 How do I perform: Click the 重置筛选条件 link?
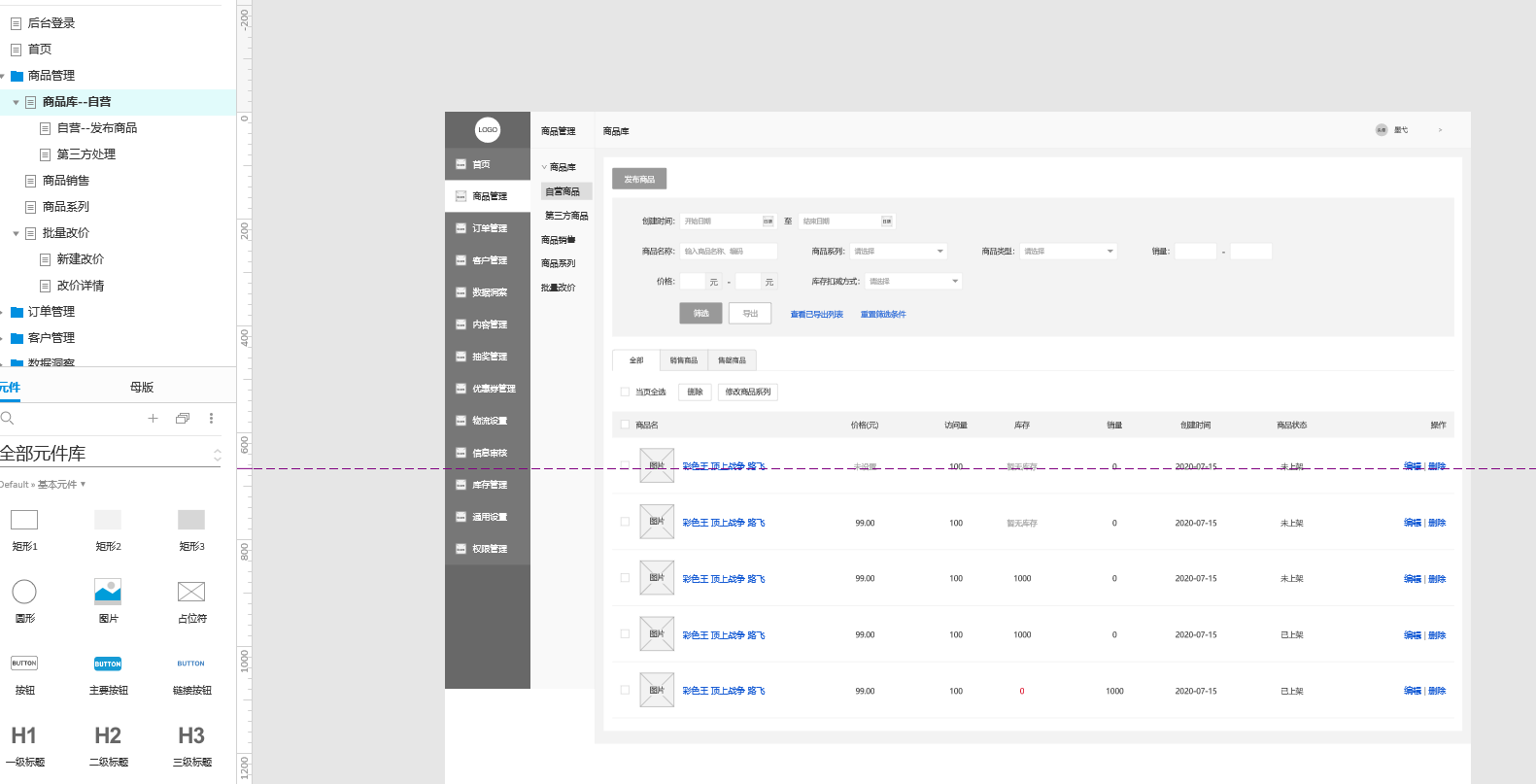[x=883, y=315]
